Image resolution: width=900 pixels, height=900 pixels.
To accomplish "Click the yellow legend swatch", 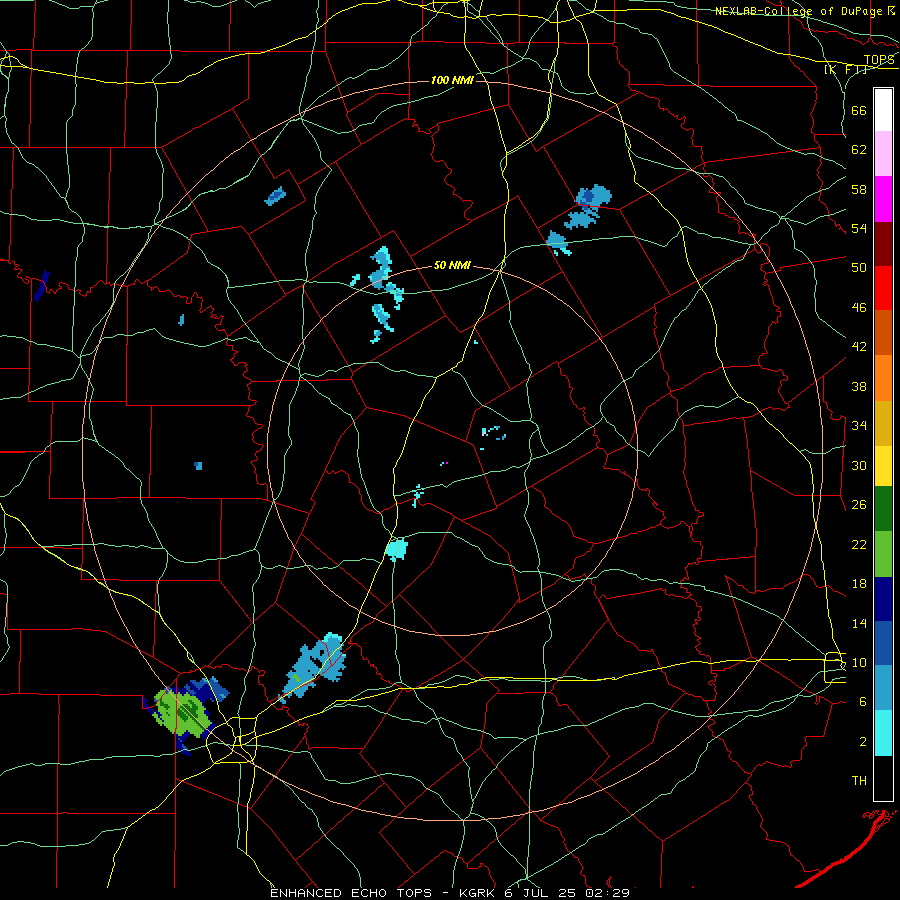I will pyautogui.click(x=883, y=465).
